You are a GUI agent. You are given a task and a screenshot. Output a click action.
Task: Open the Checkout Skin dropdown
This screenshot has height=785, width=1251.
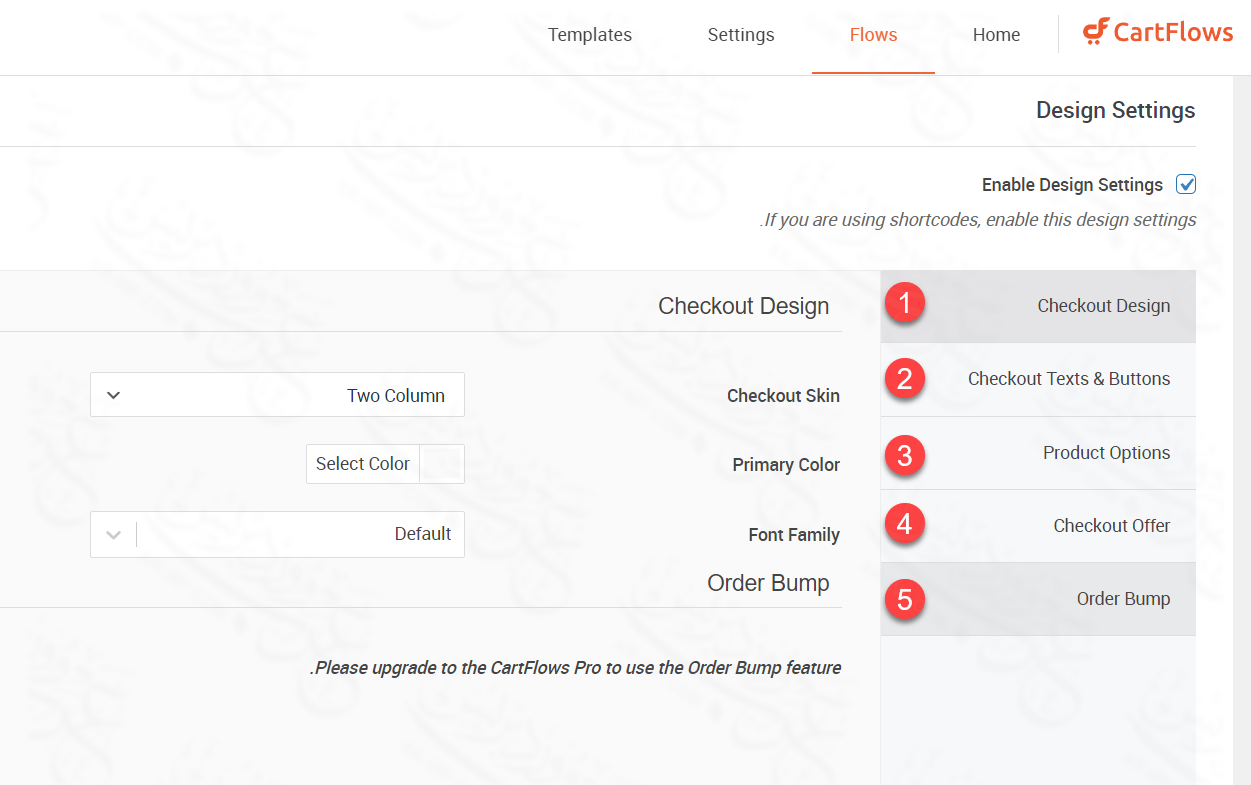[277, 395]
